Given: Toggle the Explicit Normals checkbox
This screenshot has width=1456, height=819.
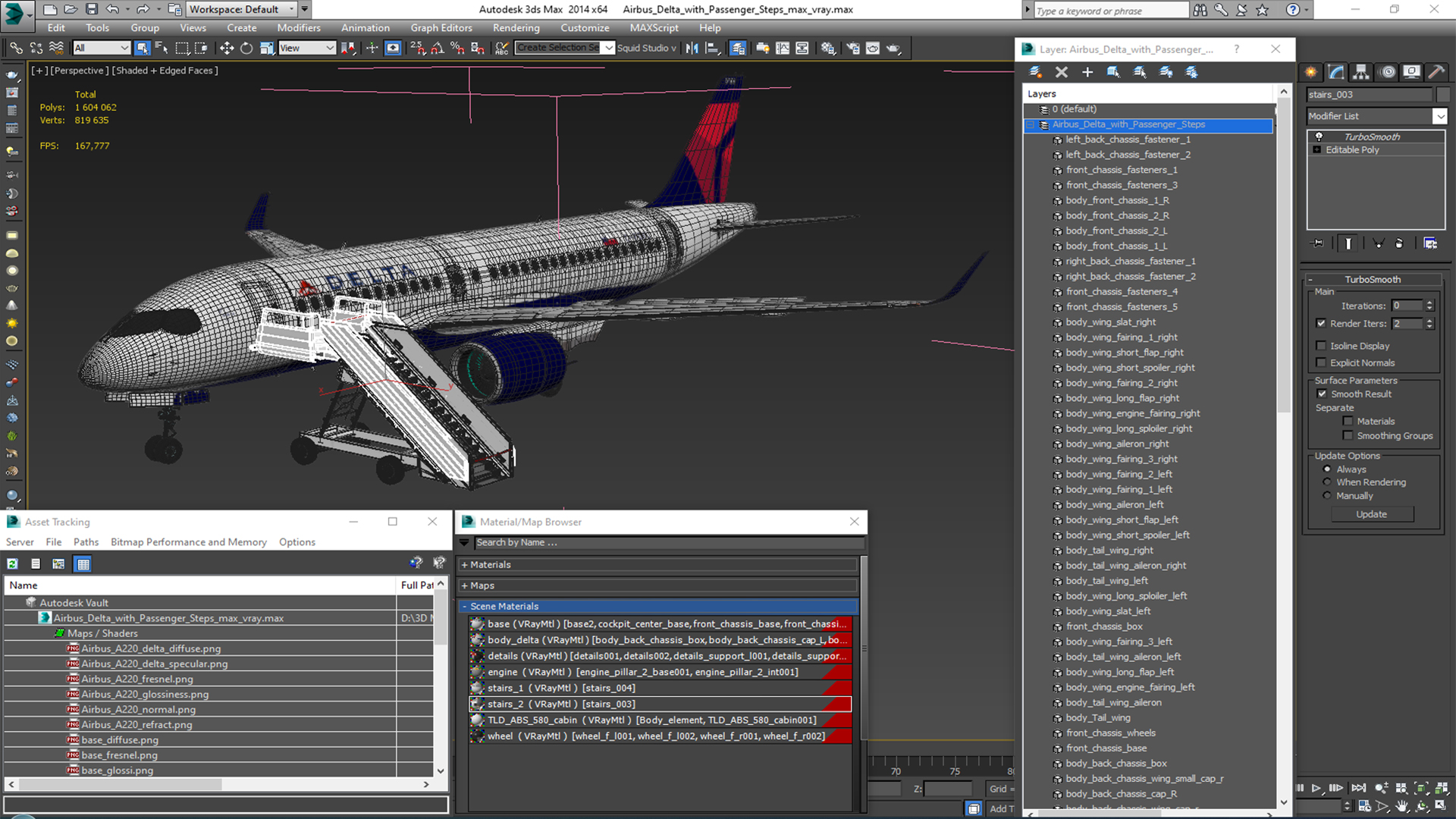Looking at the screenshot, I should 1321,362.
